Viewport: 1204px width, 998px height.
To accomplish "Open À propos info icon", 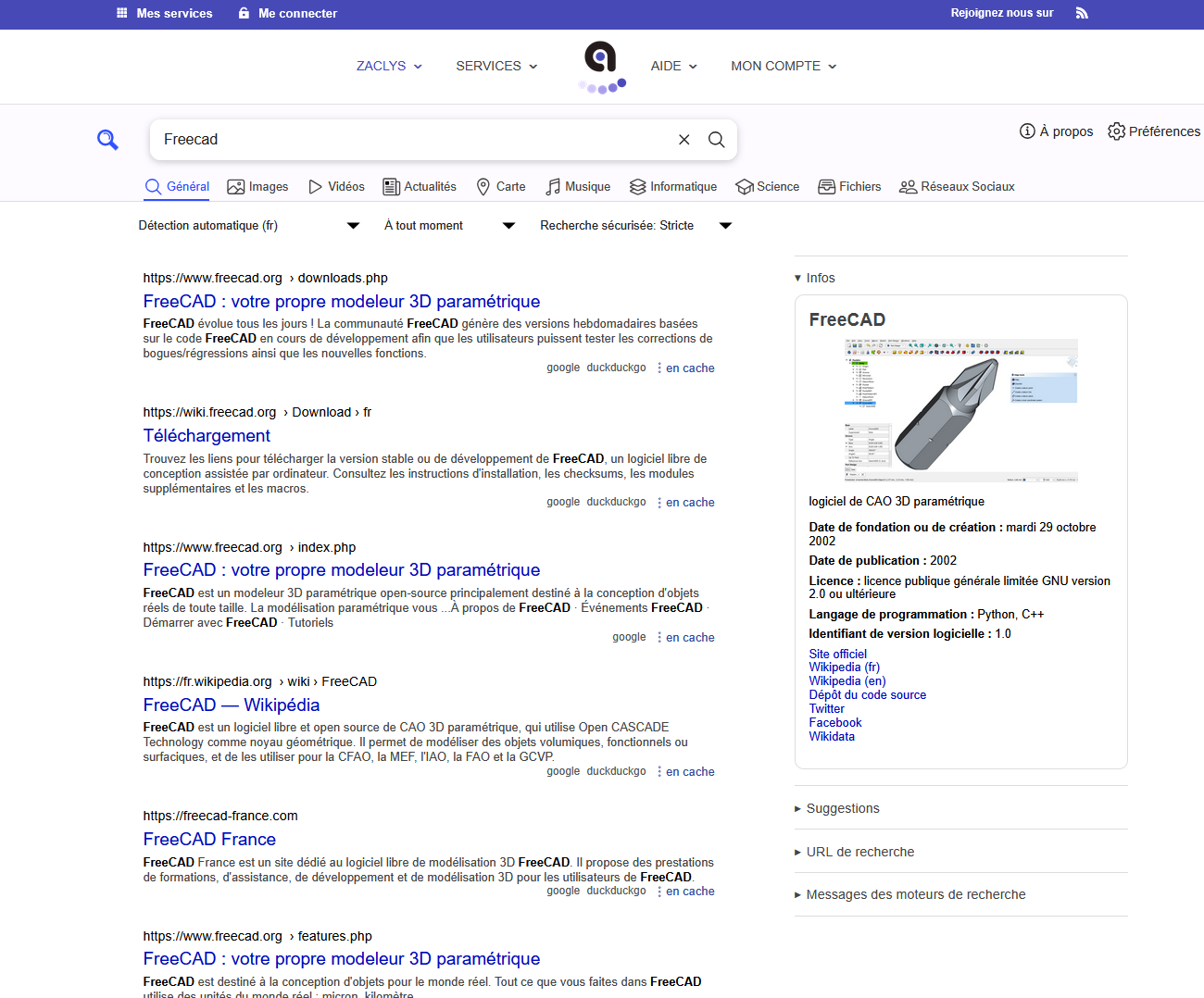I will (x=1027, y=131).
